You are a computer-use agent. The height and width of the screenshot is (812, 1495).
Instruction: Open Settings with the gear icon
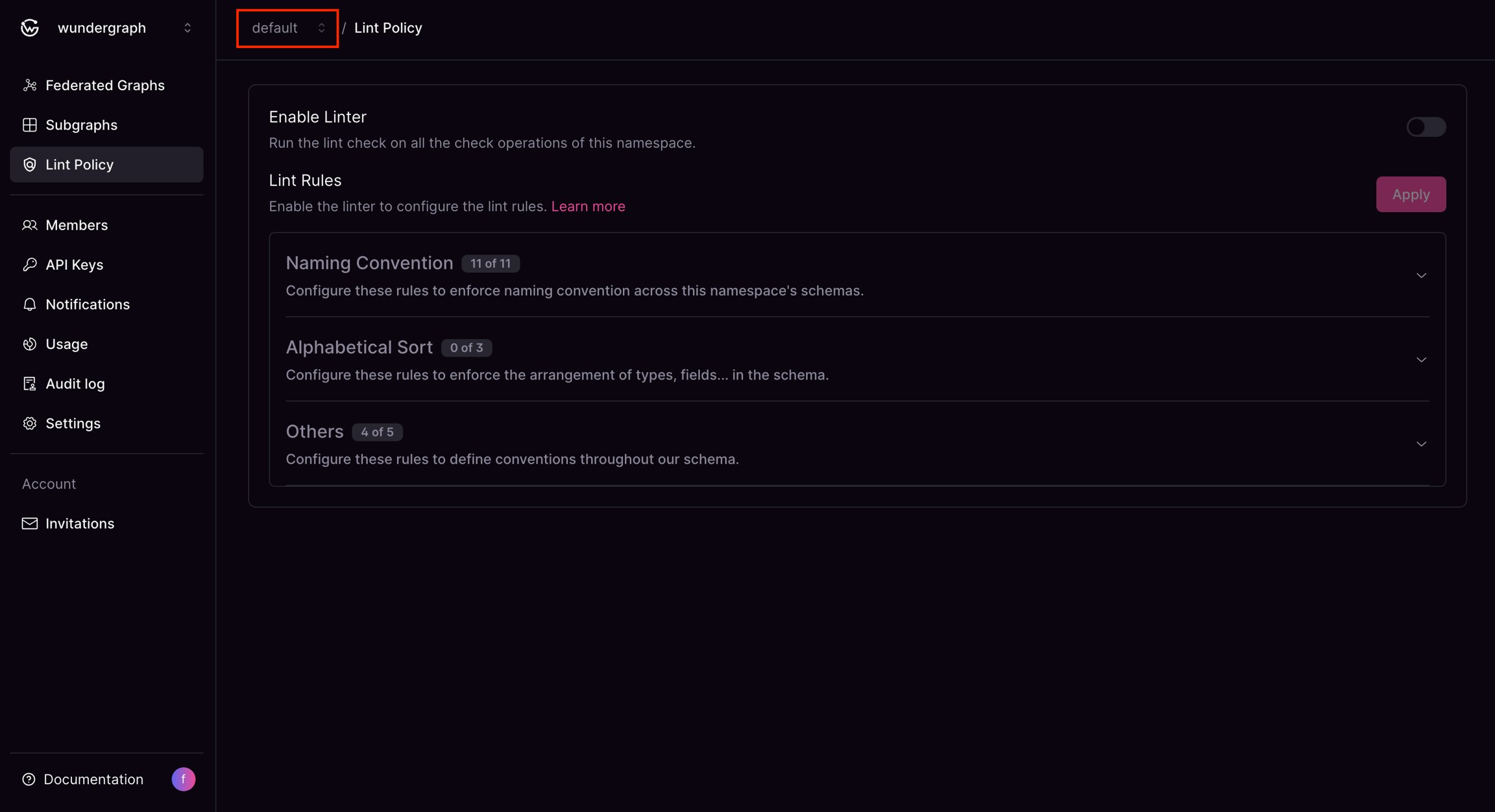[30, 423]
